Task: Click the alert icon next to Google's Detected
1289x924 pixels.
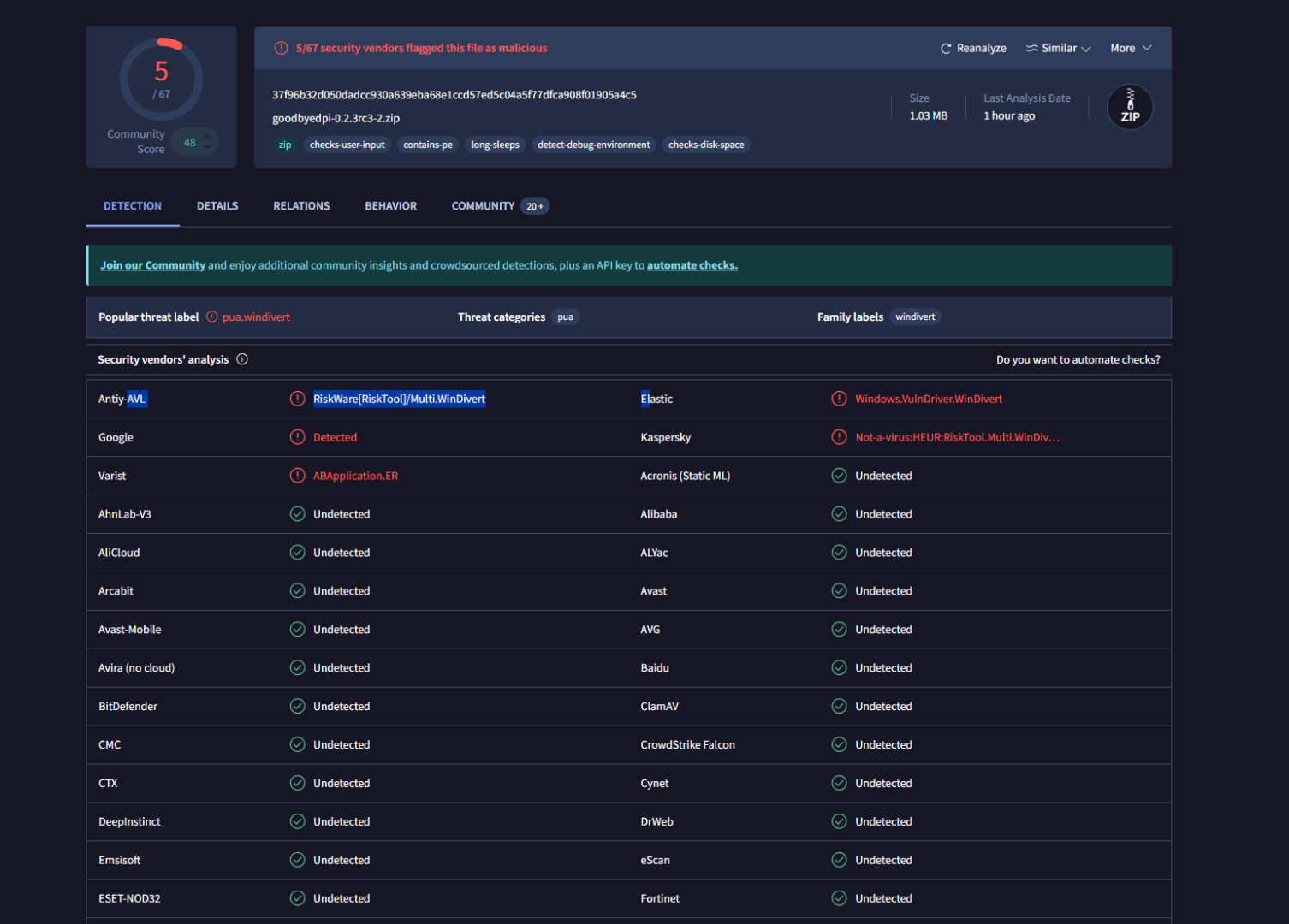Action: [297, 437]
